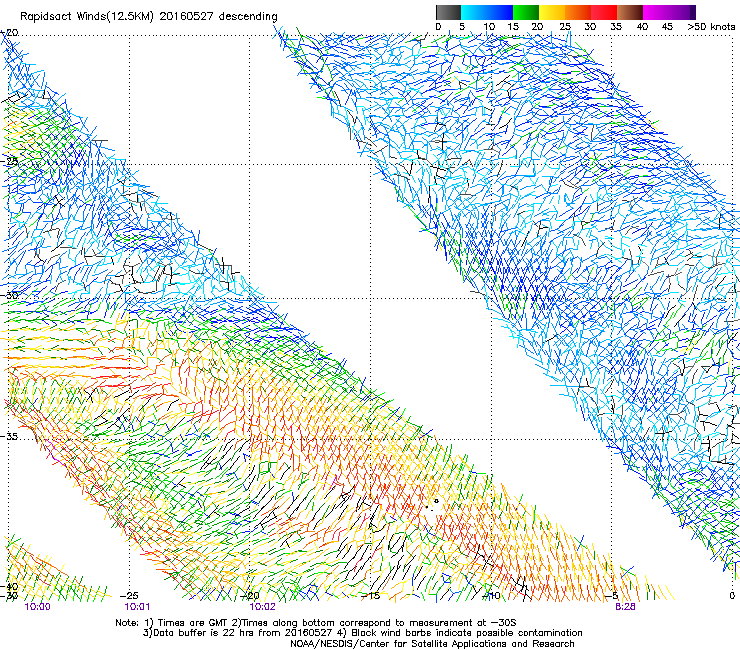Pick the brown 35-40 knots legend segment
This screenshot has width=740, height=650.
pyautogui.click(x=630, y=12)
